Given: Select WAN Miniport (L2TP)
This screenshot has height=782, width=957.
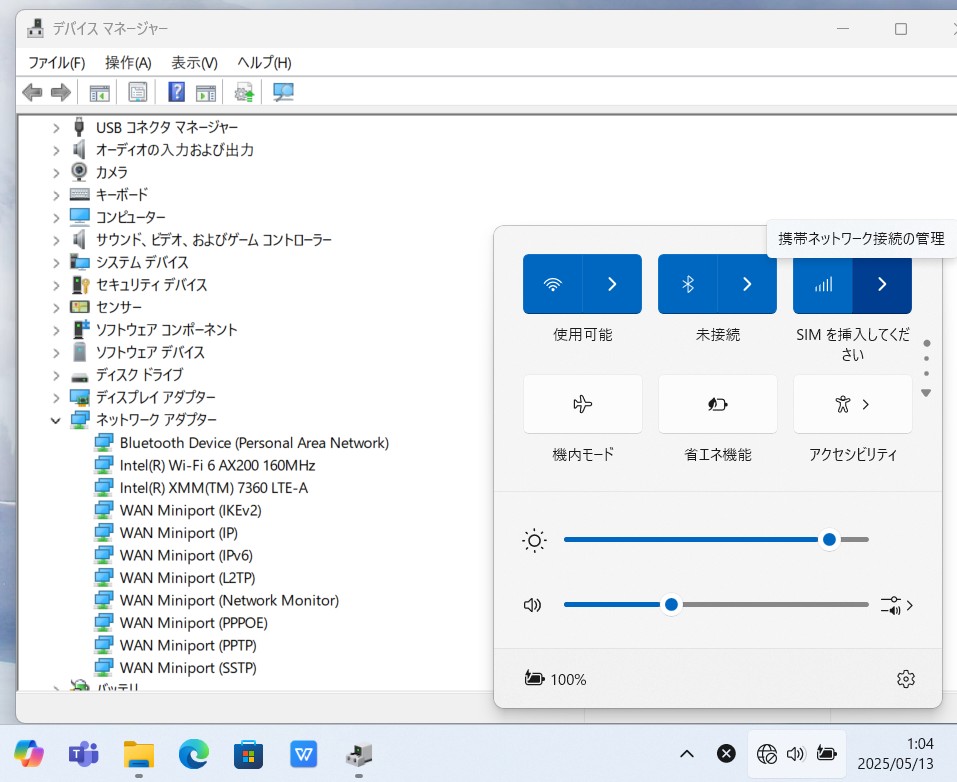Looking at the screenshot, I should point(187,577).
